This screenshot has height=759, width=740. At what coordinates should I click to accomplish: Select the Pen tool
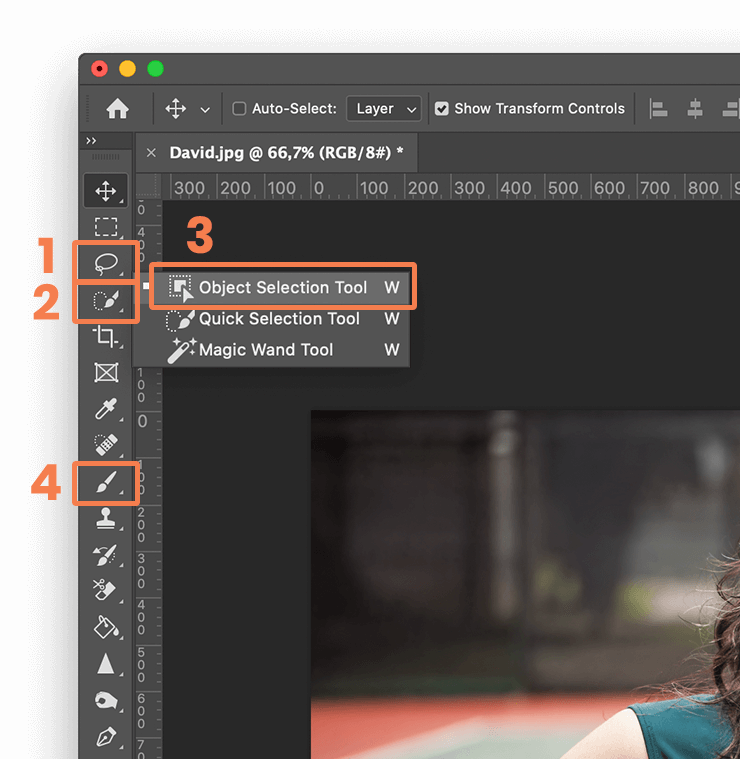point(106,737)
